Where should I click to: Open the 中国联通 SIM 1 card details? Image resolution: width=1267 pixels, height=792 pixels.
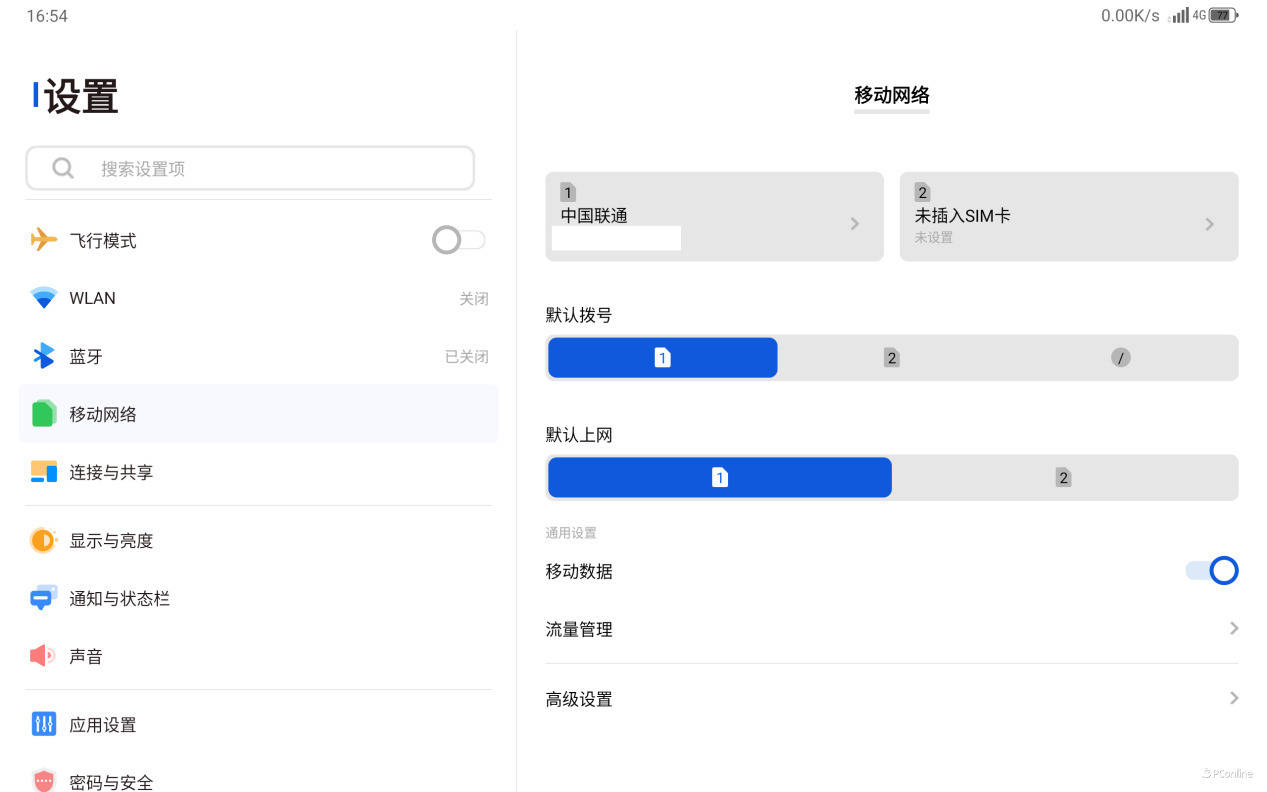713,217
